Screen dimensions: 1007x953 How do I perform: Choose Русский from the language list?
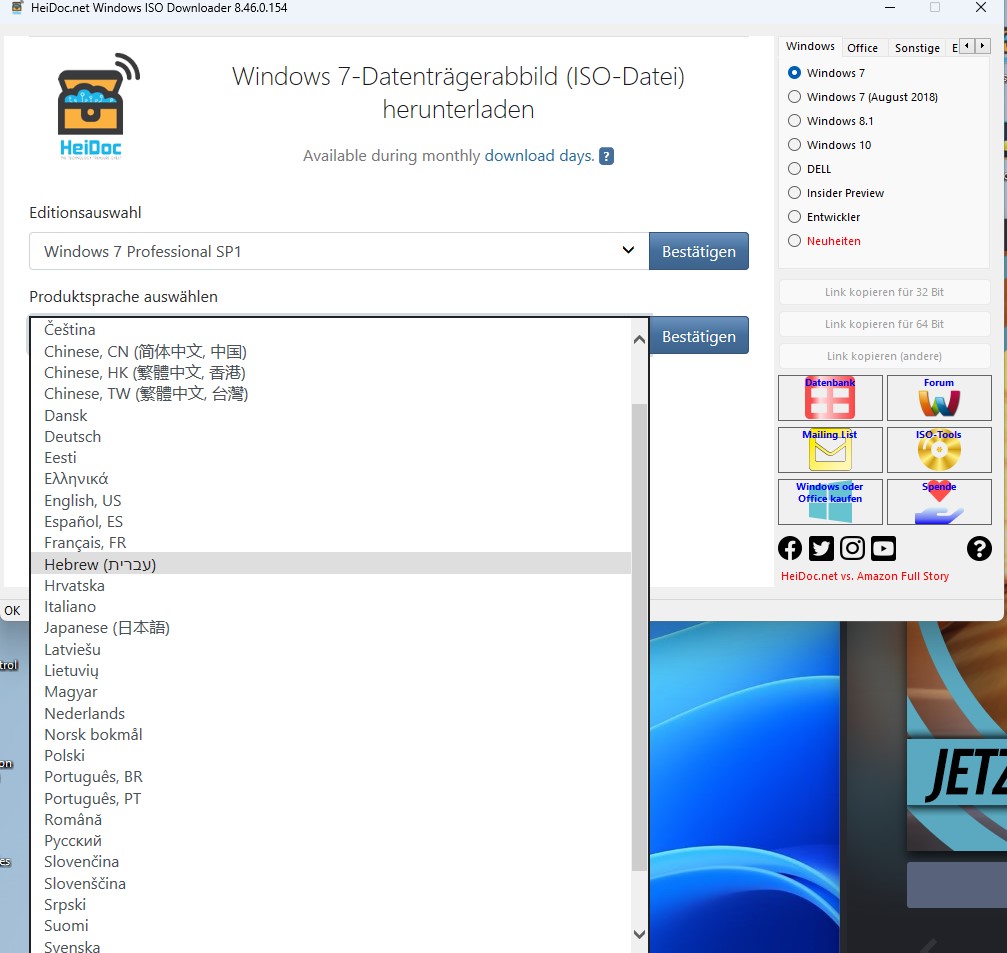coord(331,841)
